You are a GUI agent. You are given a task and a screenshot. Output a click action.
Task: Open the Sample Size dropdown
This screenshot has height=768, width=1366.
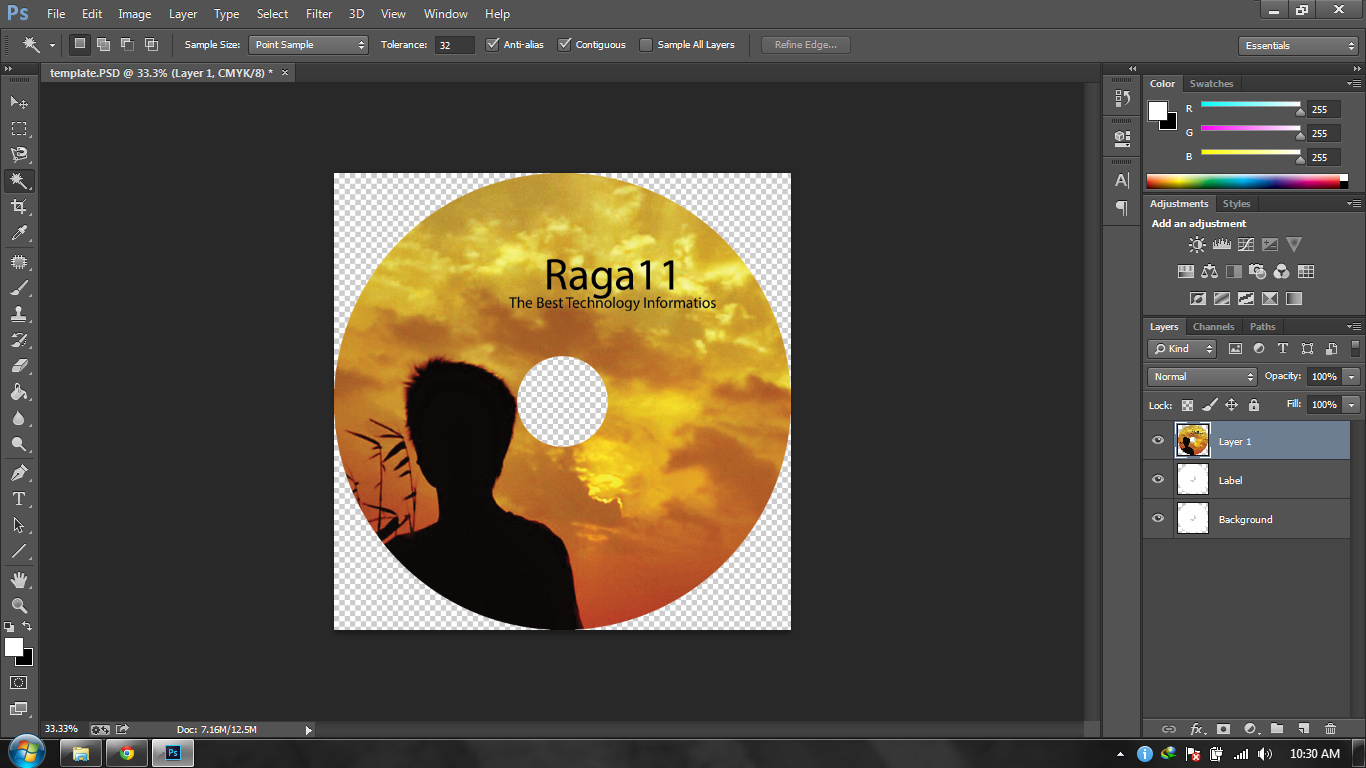pos(307,44)
